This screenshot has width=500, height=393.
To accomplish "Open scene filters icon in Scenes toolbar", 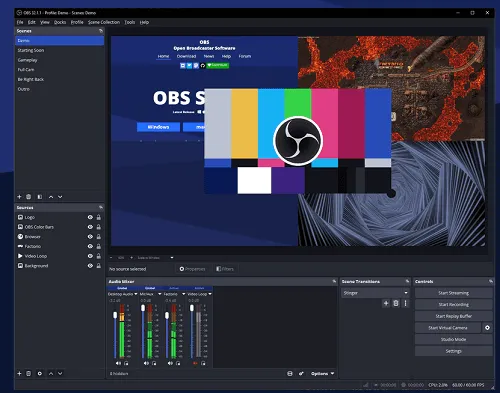I will [40, 197].
